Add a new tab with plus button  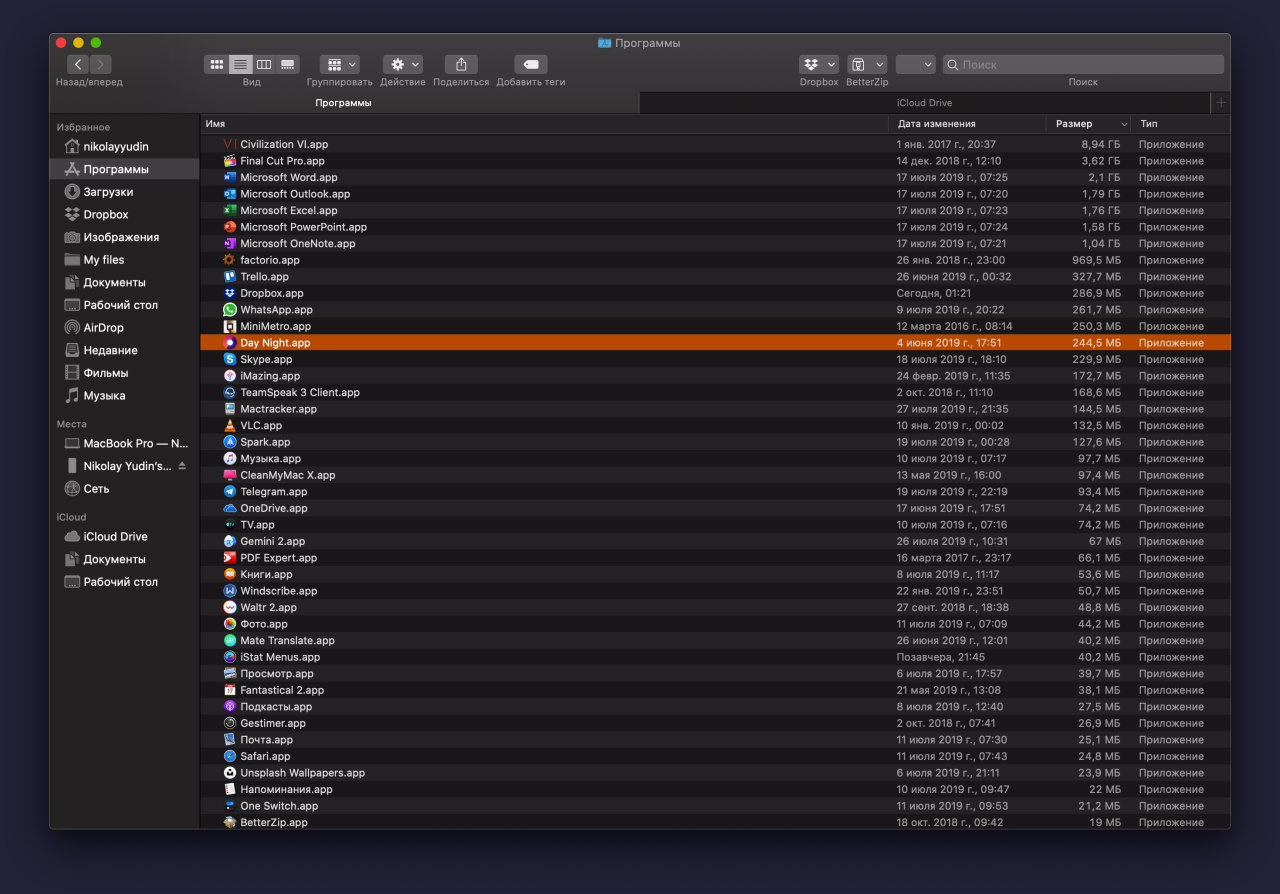click(1220, 103)
